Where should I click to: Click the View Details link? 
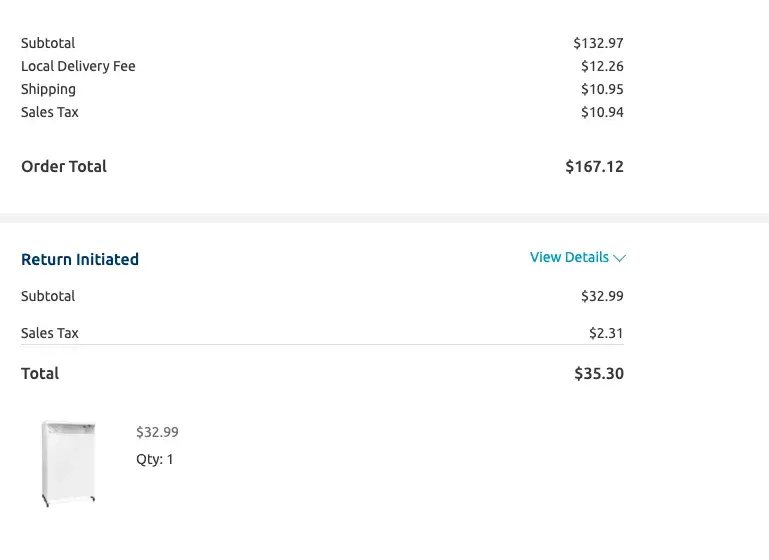tap(569, 257)
